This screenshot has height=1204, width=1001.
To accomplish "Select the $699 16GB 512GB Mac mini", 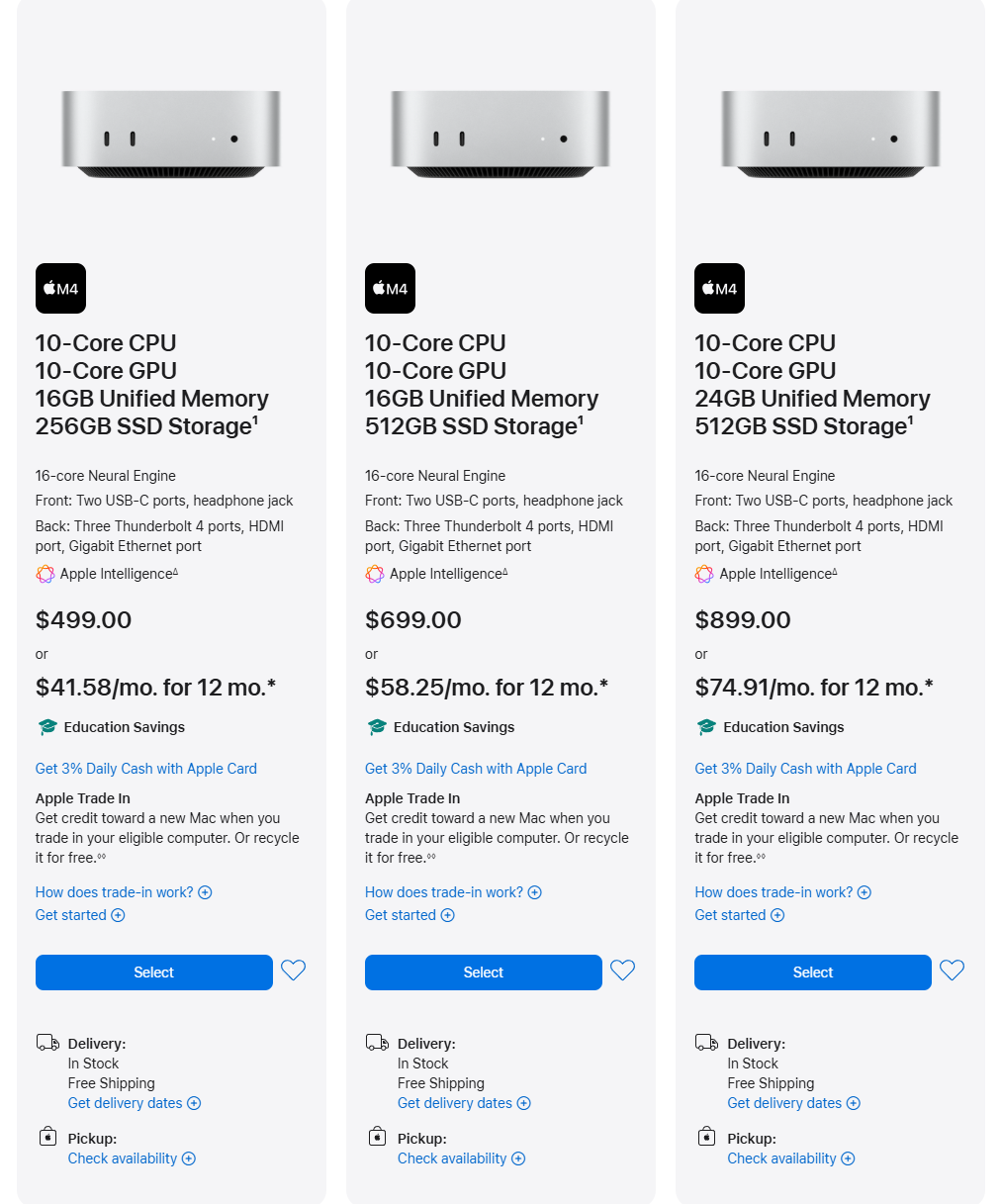I will pos(484,972).
